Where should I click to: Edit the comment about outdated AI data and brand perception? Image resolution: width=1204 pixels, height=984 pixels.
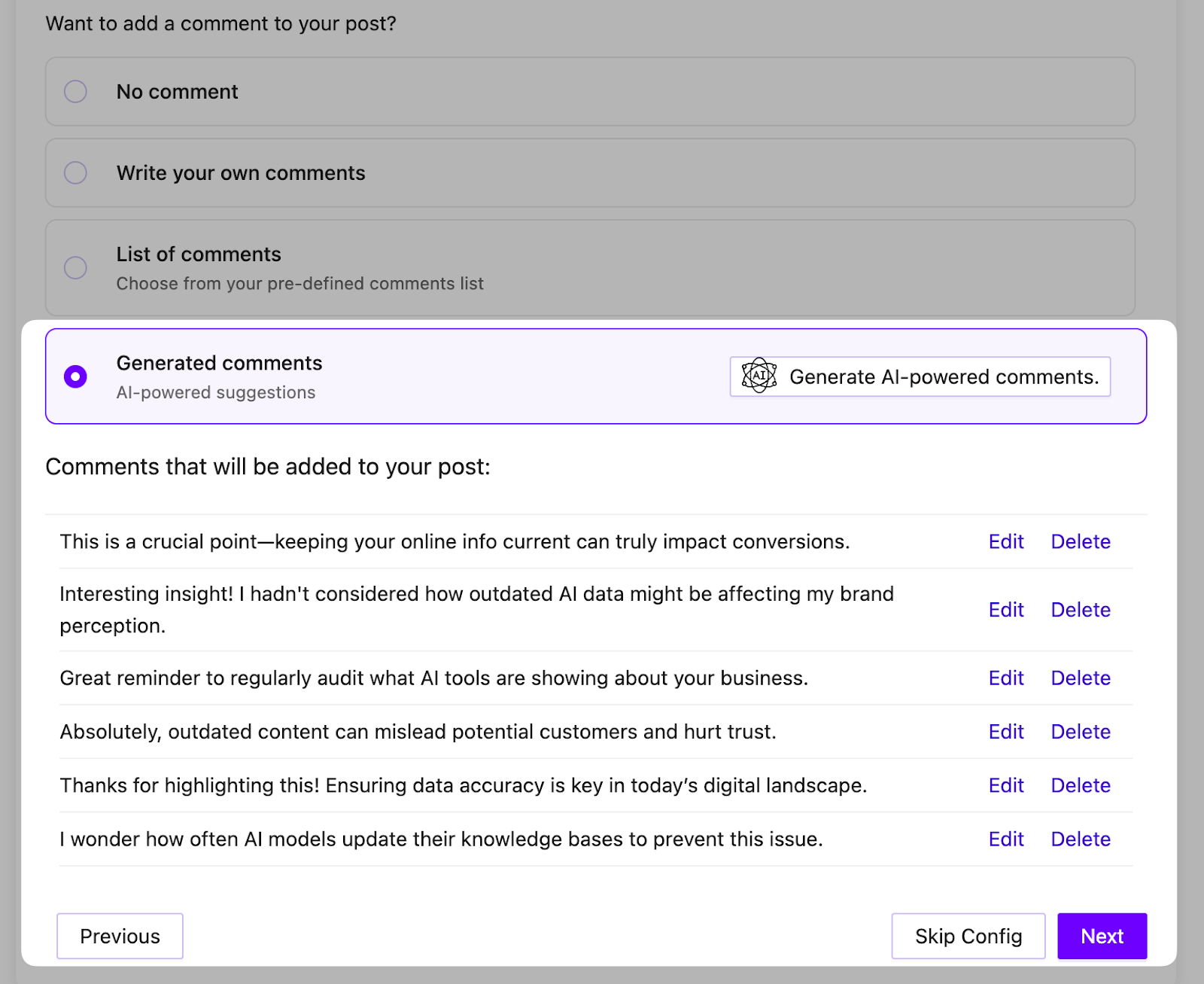tap(1005, 610)
